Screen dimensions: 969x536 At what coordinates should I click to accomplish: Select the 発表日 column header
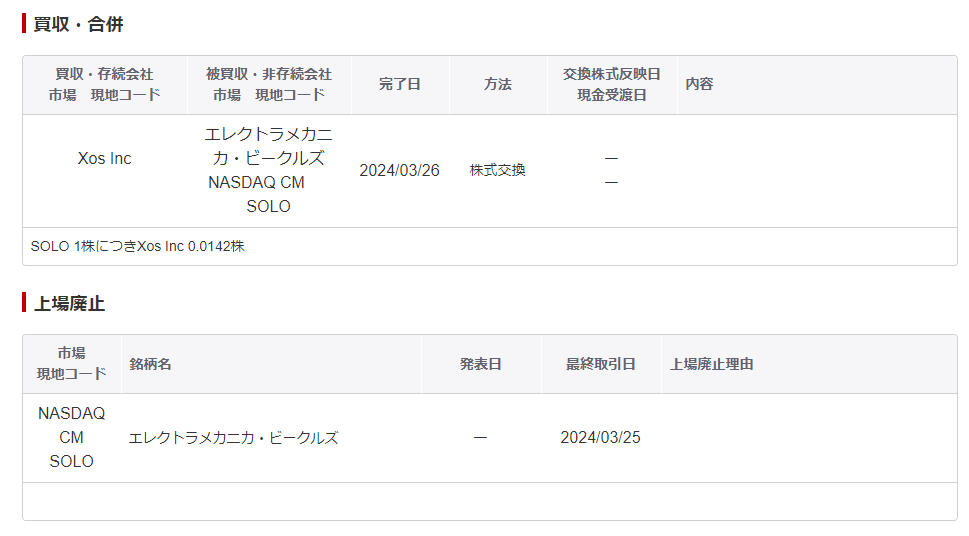click(x=480, y=364)
